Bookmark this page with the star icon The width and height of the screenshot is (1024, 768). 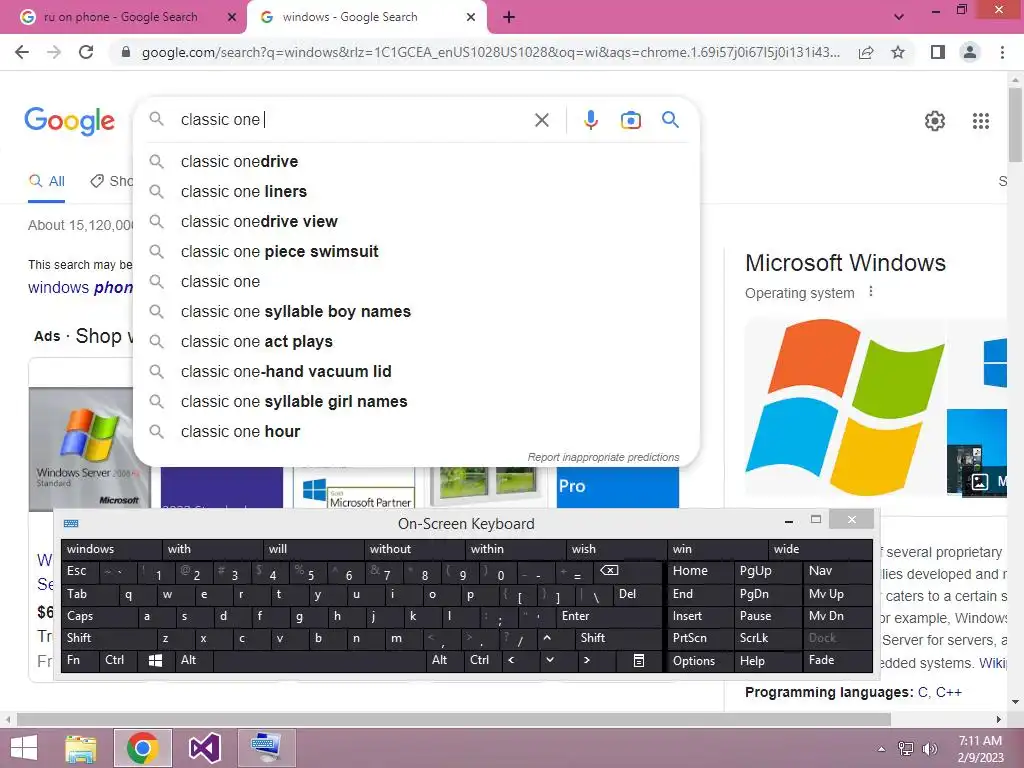(898, 52)
